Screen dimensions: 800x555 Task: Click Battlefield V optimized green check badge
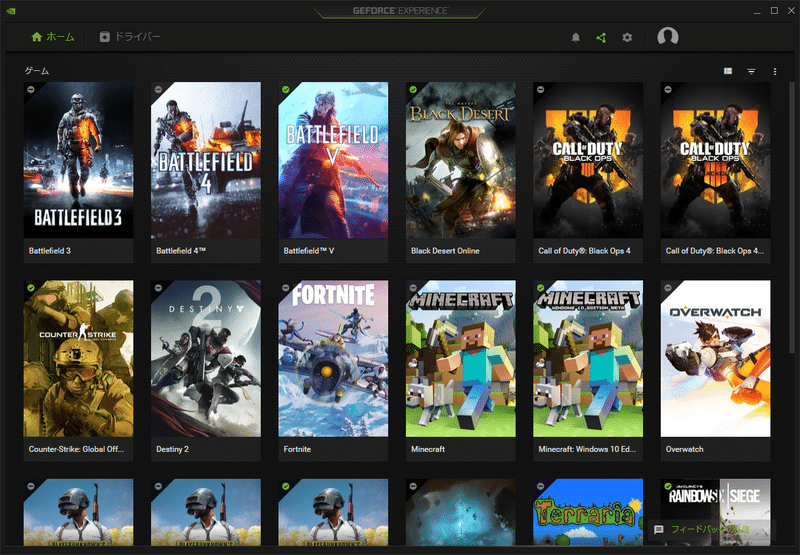tap(286, 90)
